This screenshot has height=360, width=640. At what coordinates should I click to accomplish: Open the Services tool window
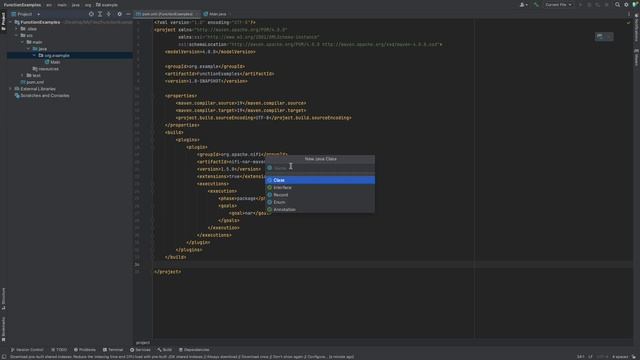point(140,350)
